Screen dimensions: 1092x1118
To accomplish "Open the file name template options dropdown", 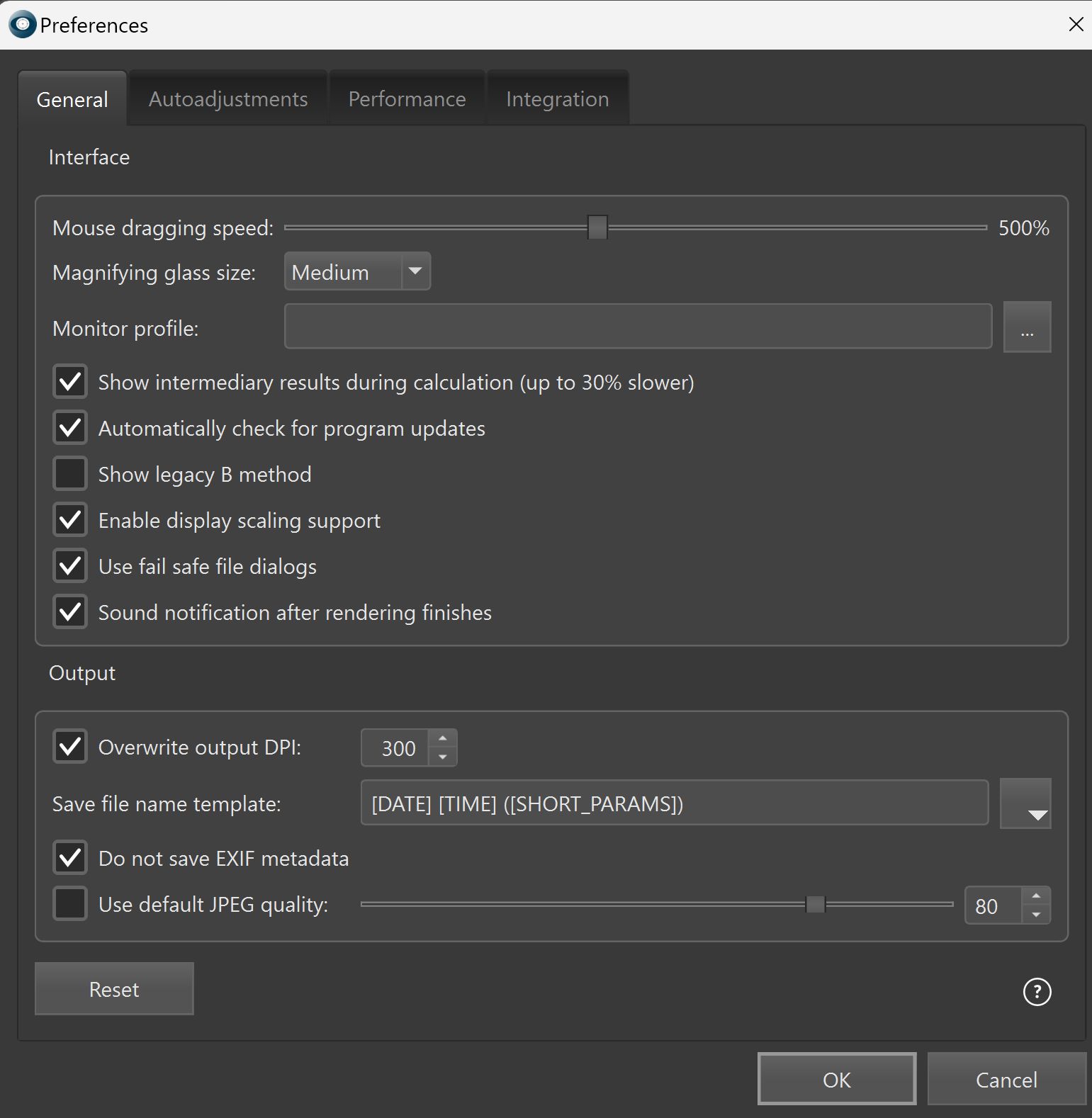I will (1025, 804).
